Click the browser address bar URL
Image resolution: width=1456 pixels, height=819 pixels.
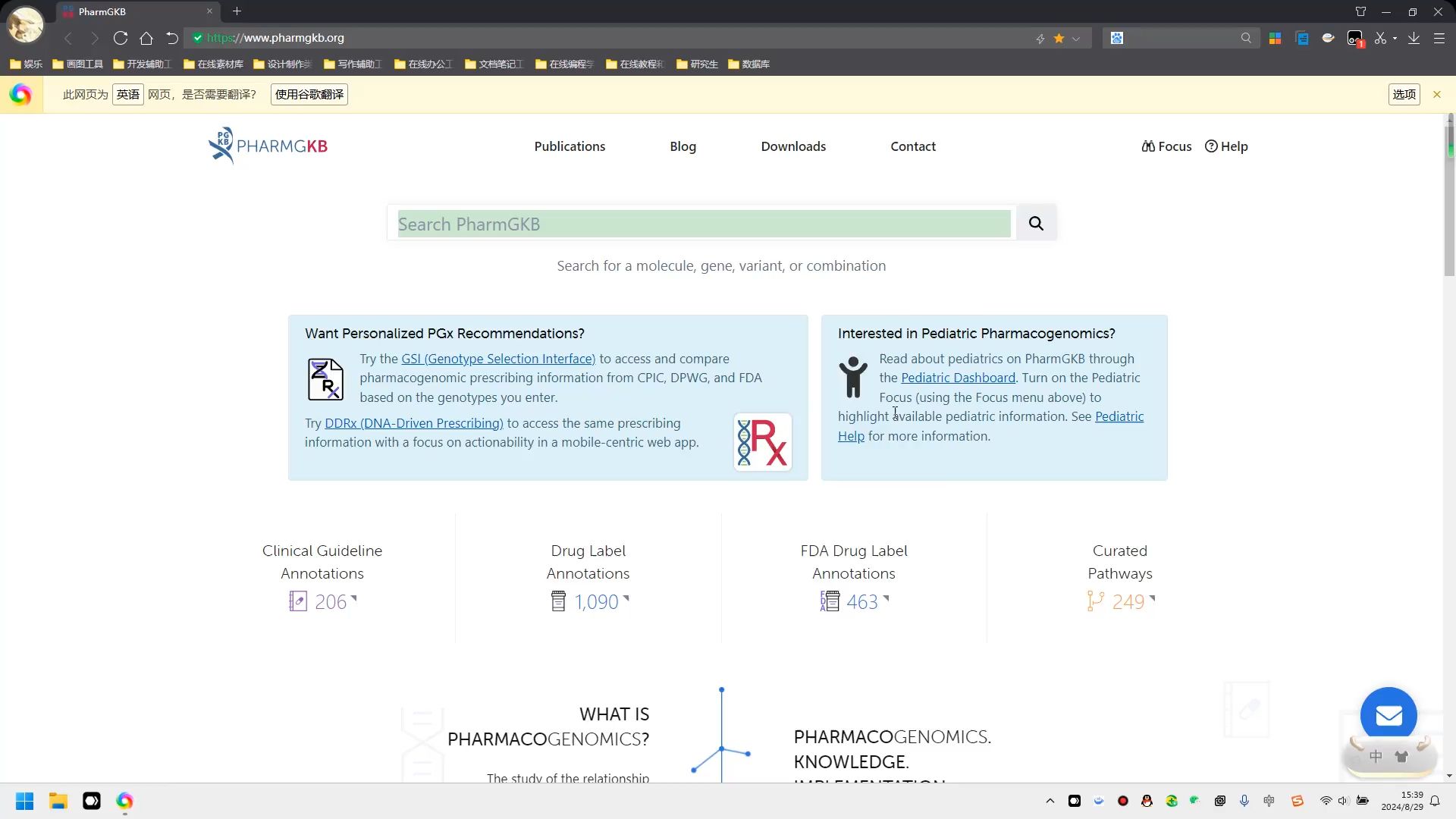point(275,38)
